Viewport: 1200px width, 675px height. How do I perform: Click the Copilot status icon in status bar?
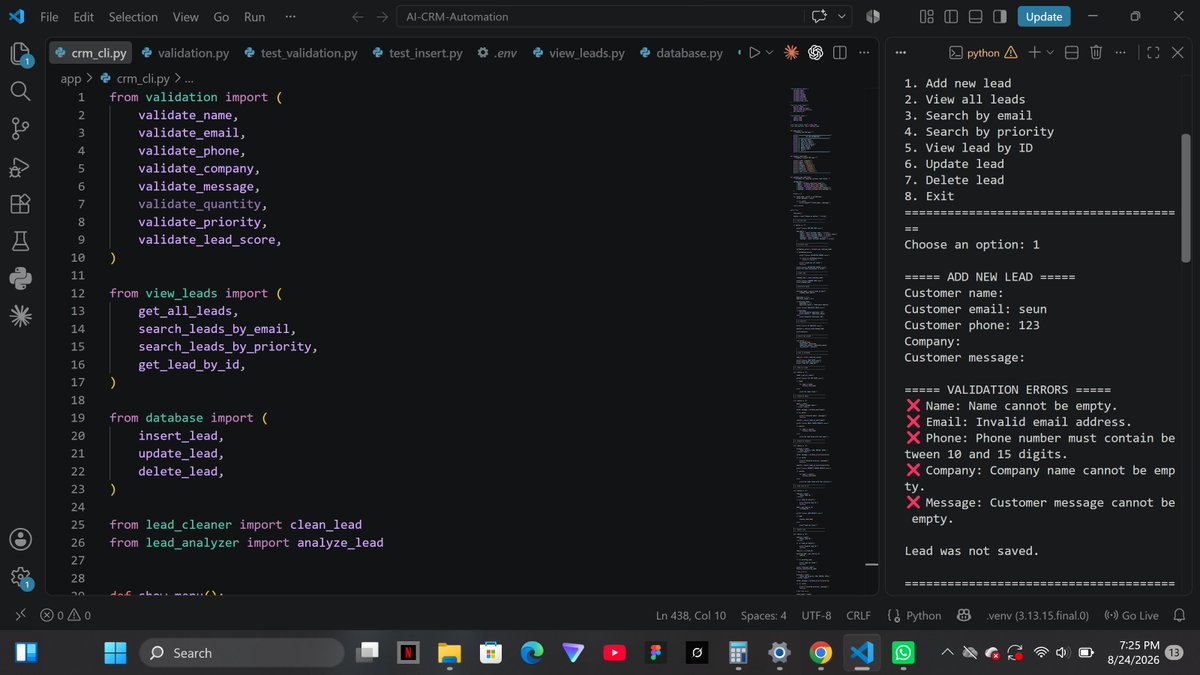tap(964, 616)
